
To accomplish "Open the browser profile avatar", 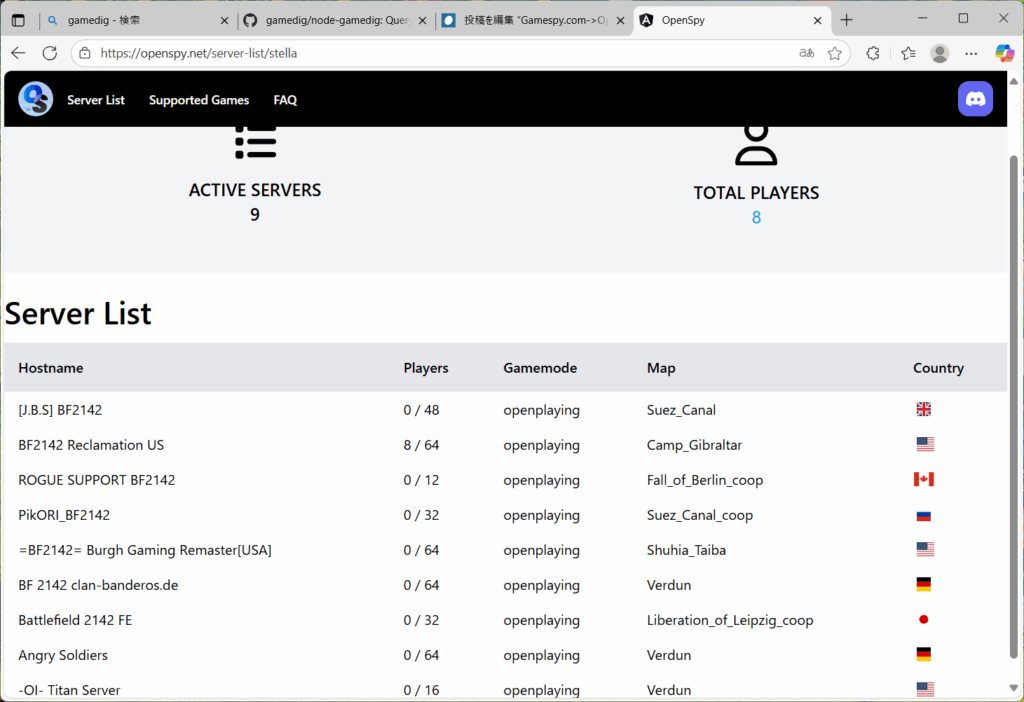I will tap(940, 54).
